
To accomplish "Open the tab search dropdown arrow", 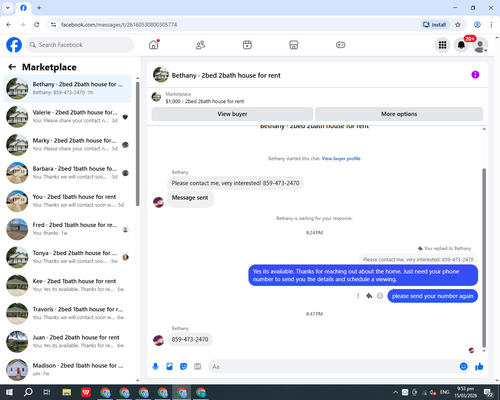I will [8, 8].
